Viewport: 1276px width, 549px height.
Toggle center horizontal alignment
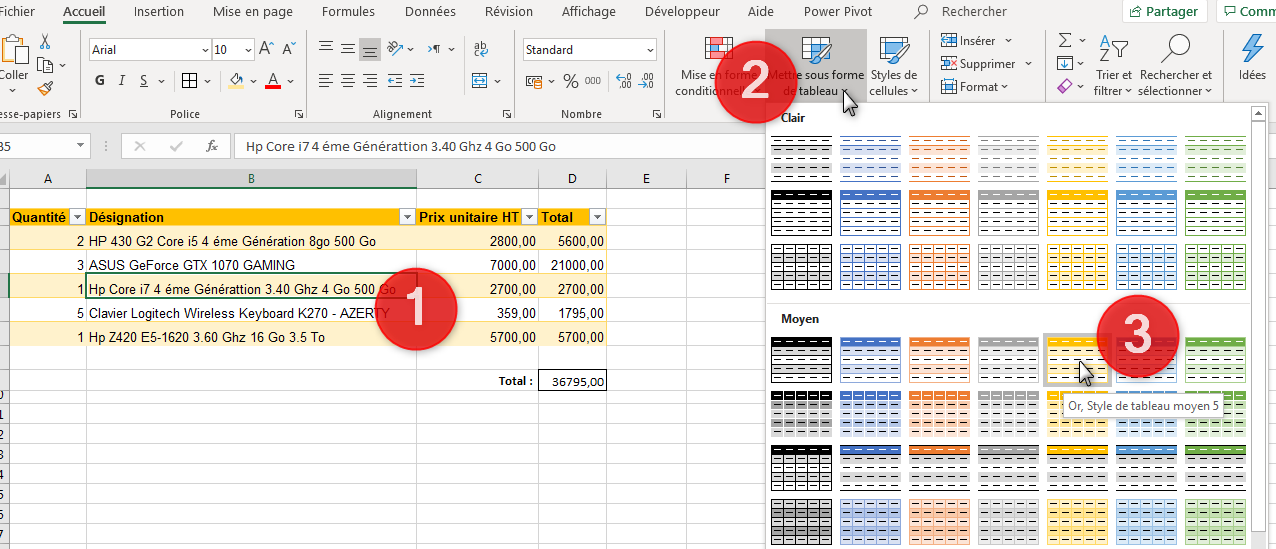[348, 80]
